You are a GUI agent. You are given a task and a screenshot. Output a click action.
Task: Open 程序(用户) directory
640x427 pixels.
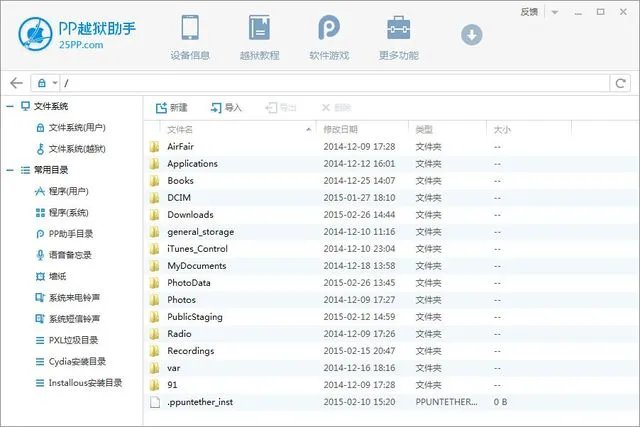tap(62, 191)
